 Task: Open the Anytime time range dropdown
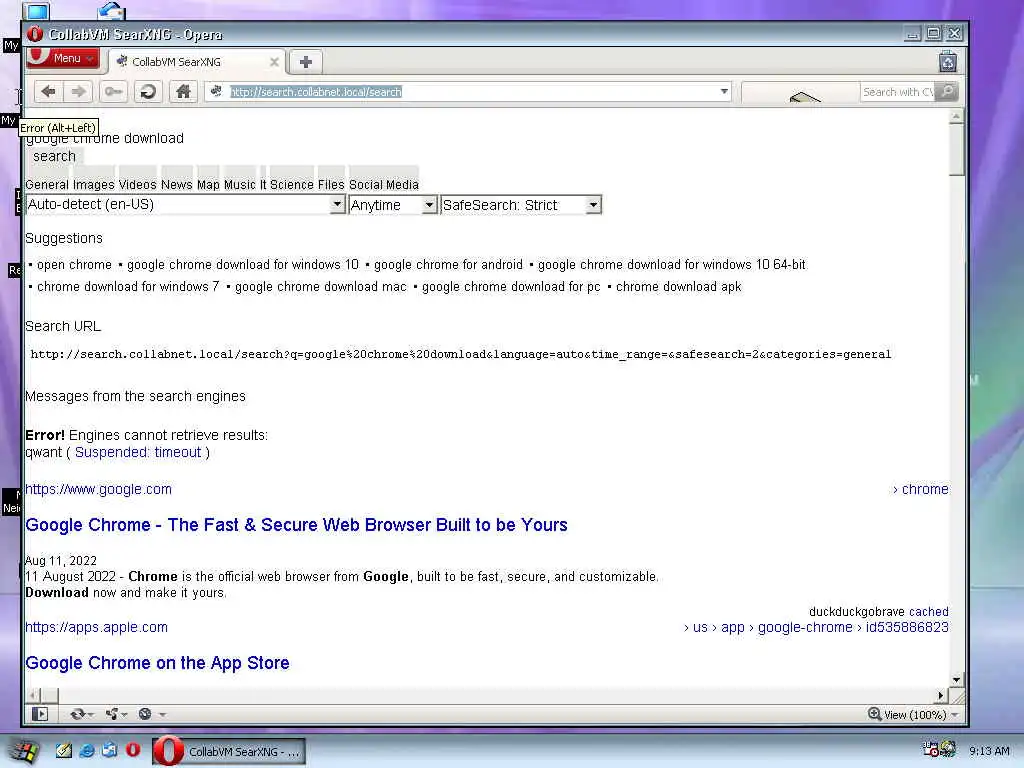(392, 205)
